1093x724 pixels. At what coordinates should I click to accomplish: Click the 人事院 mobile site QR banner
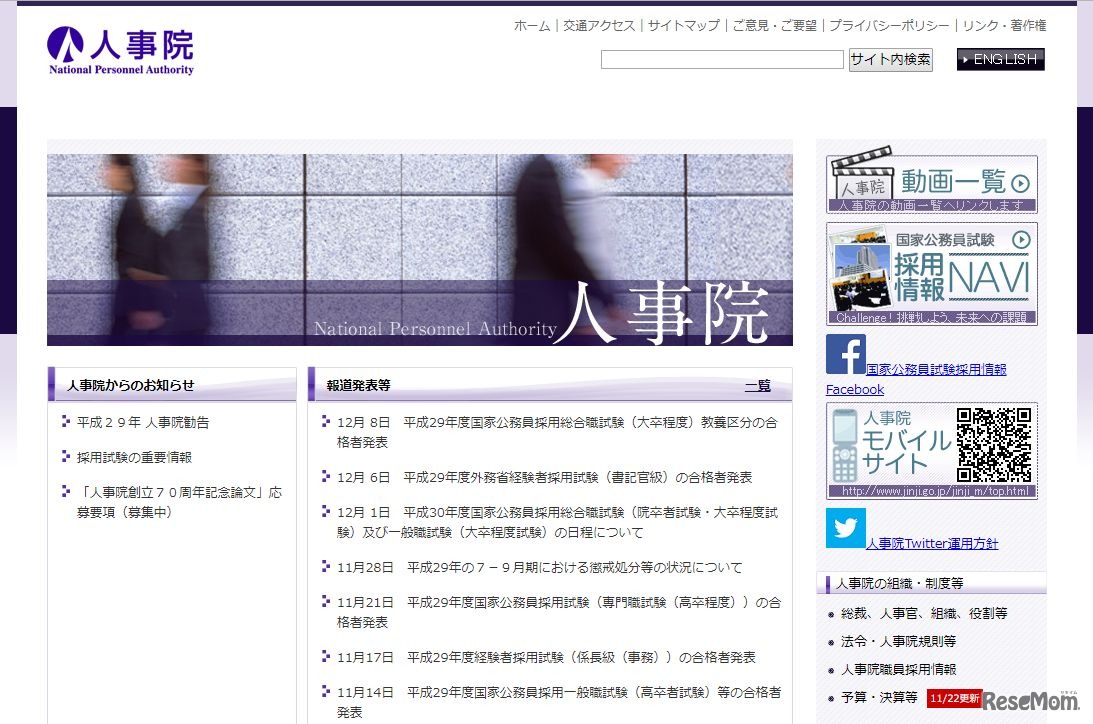click(931, 451)
